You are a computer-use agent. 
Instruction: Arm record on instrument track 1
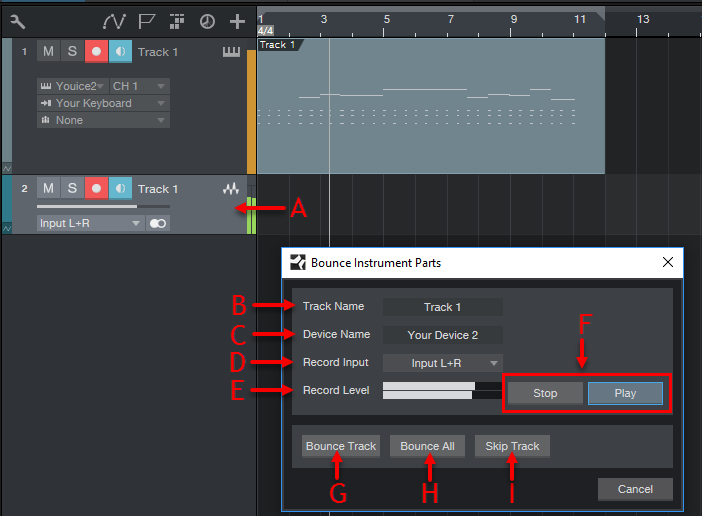pos(96,51)
